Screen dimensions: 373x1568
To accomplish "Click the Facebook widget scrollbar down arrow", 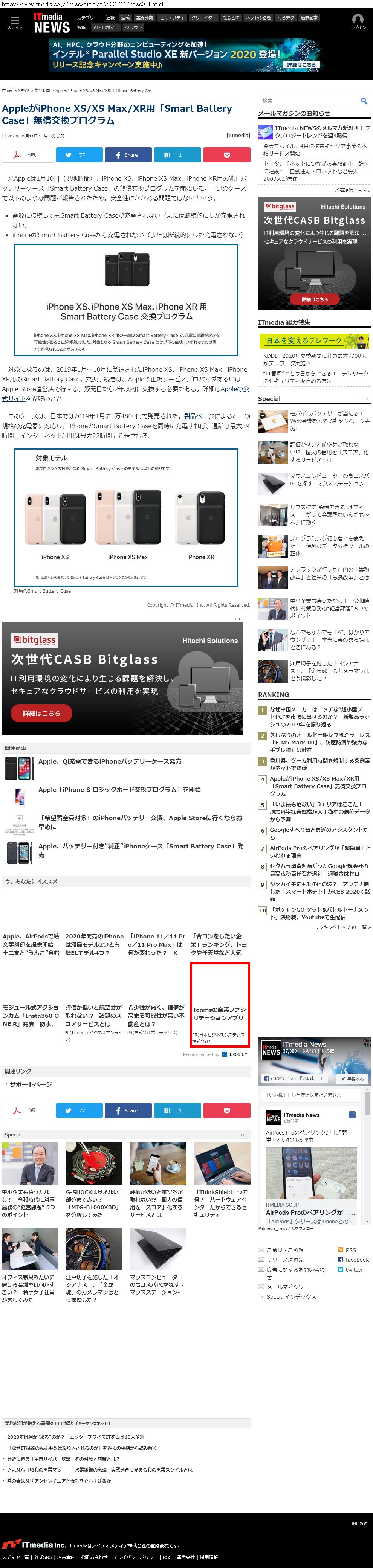I will pos(367,1221).
